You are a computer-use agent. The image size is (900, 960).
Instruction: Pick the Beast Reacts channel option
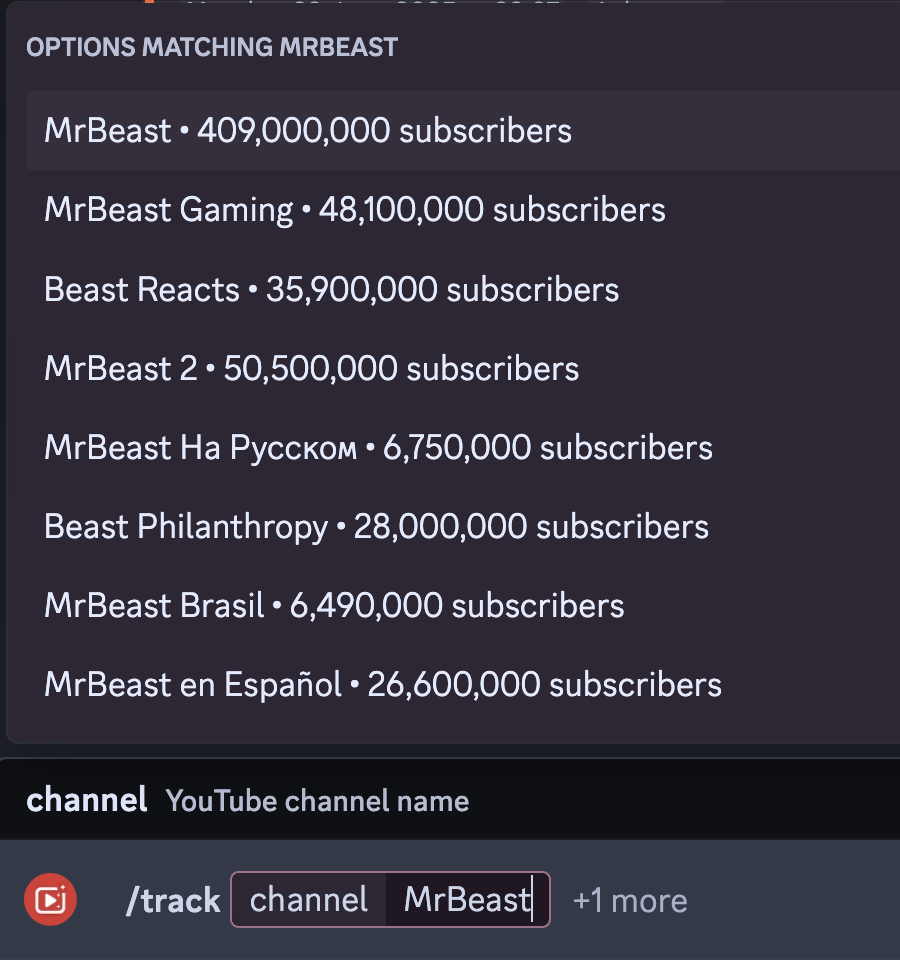point(463,289)
